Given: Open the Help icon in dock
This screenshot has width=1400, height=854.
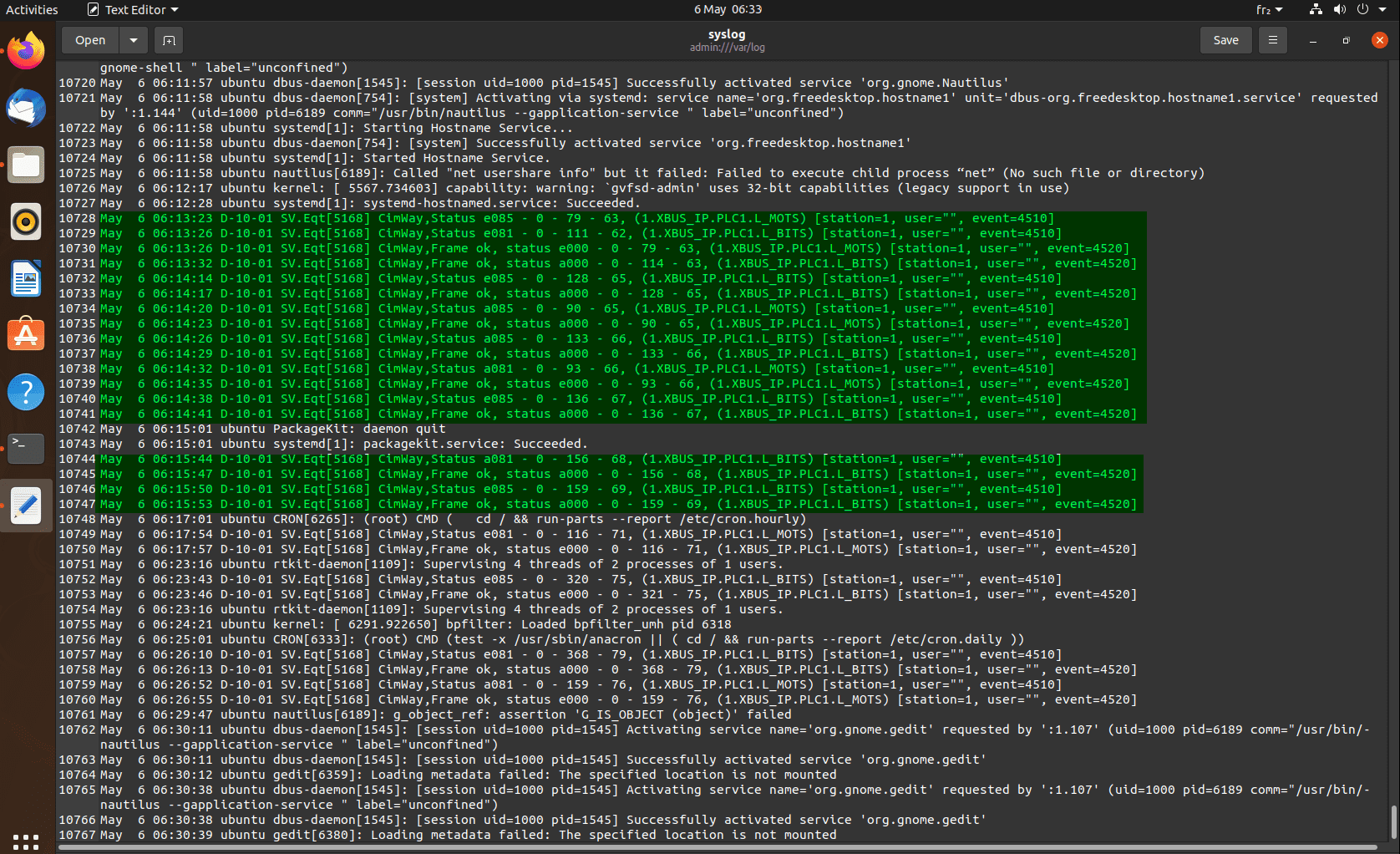Looking at the screenshot, I should pyautogui.click(x=26, y=392).
